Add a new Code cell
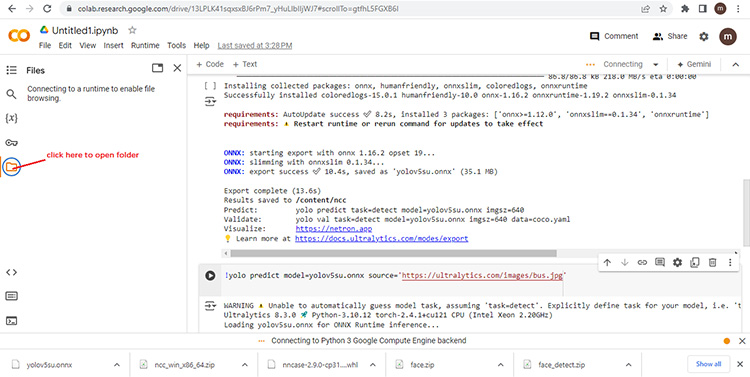The height and width of the screenshot is (377, 750). click(x=210, y=64)
